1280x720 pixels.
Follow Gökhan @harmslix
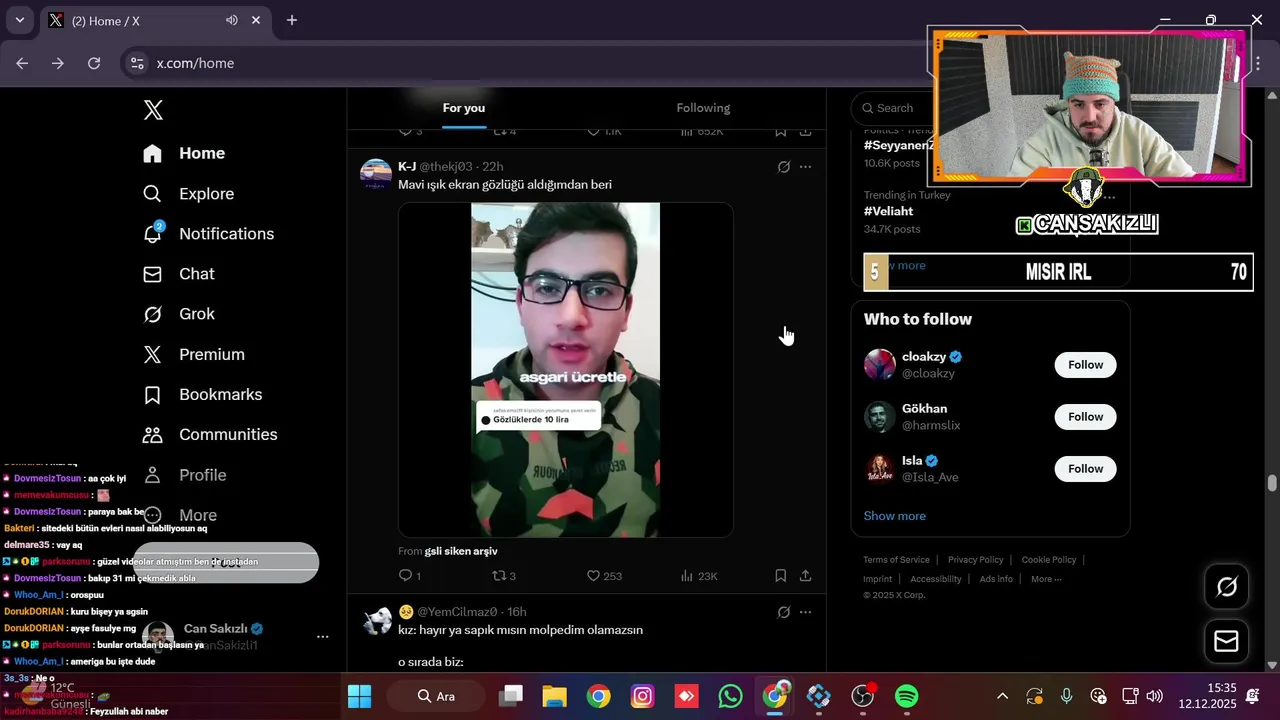1085,417
